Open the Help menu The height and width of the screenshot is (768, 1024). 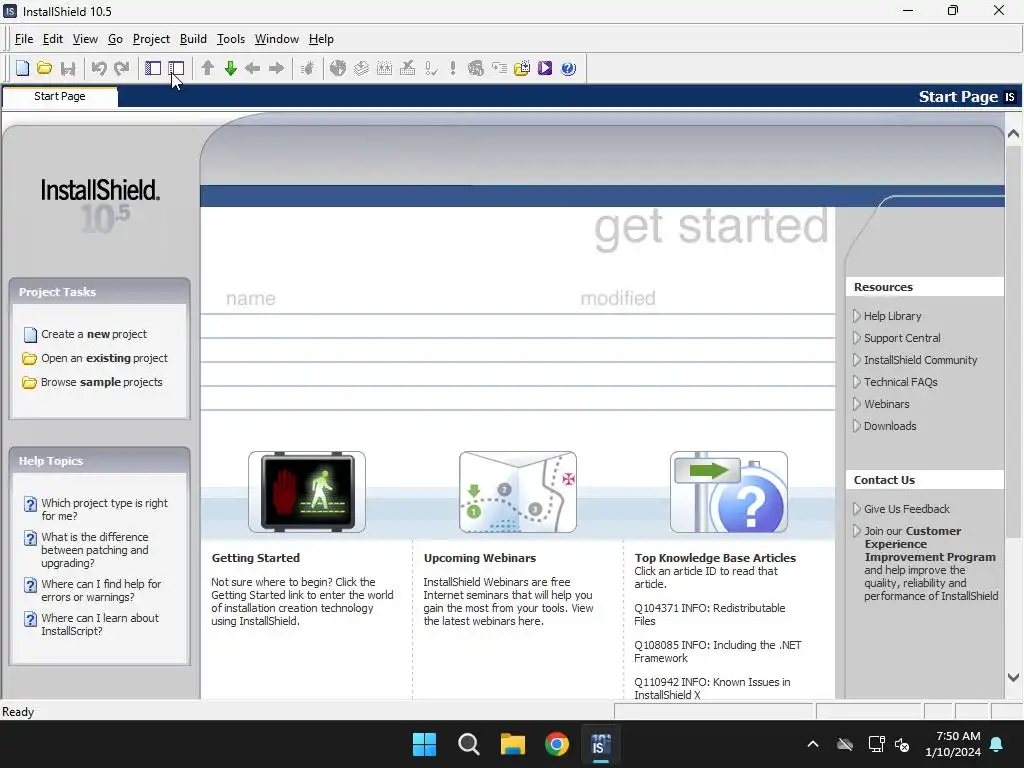[321, 39]
